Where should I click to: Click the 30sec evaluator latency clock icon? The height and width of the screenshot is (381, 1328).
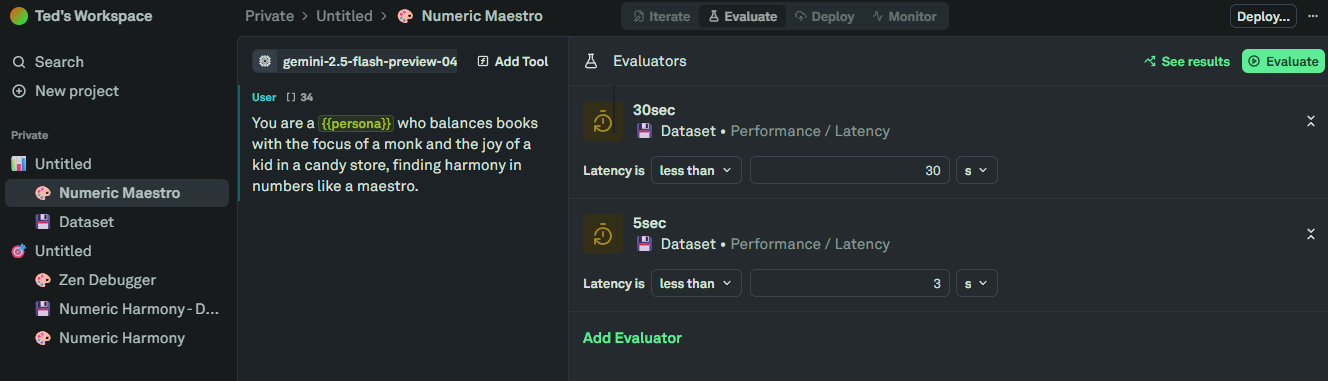pos(603,121)
